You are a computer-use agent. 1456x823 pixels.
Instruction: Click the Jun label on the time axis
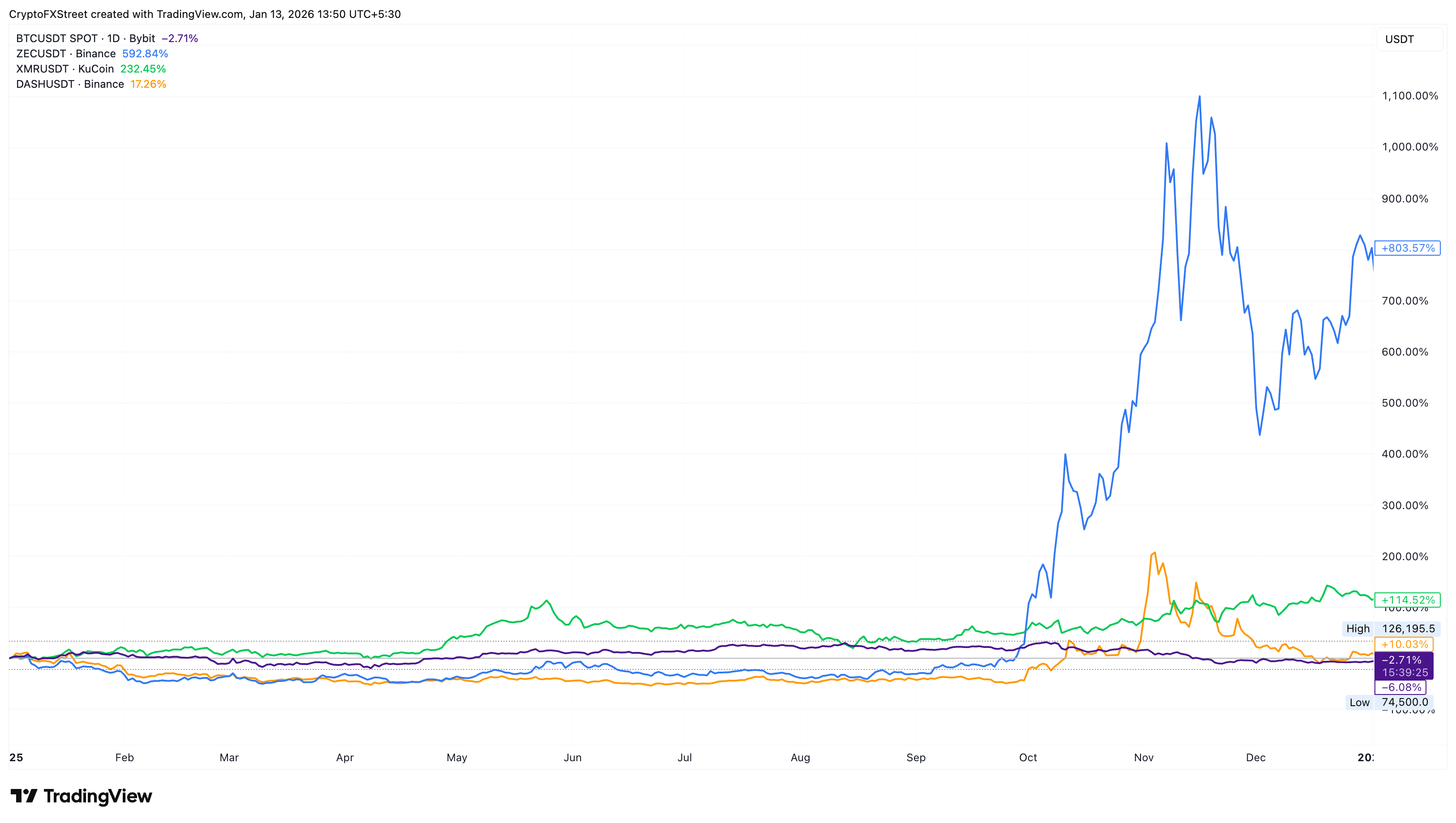tap(573, 758)
